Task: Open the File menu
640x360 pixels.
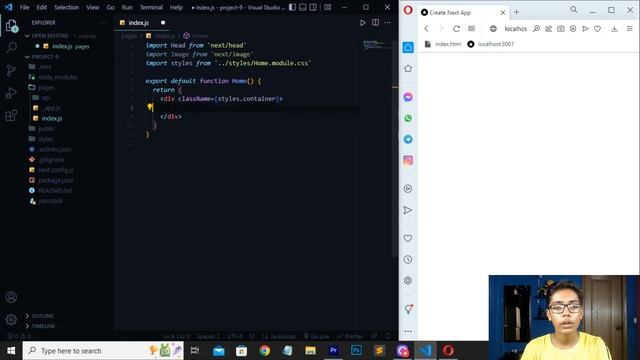Action: click(x=24, y=7)
